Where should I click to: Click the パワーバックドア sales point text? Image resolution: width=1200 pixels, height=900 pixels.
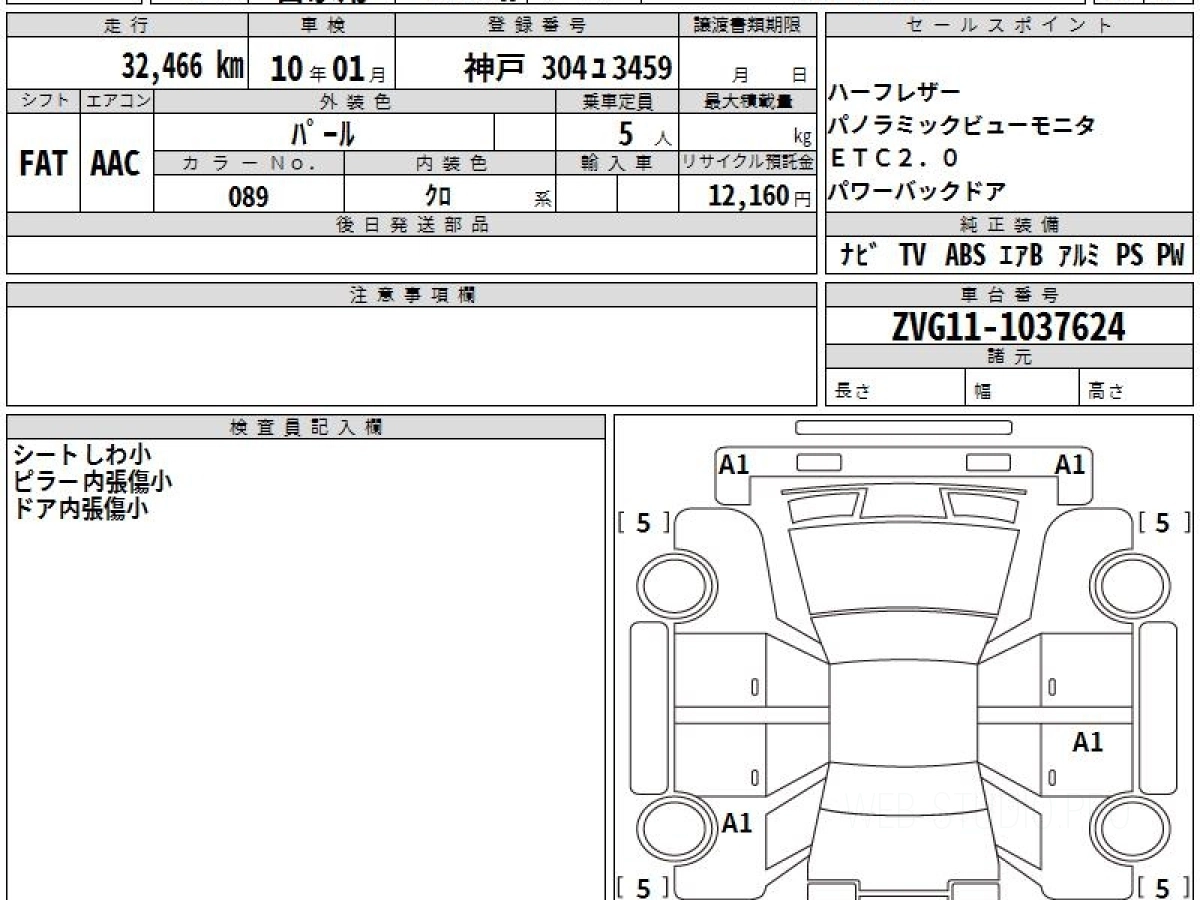[917, 190]
